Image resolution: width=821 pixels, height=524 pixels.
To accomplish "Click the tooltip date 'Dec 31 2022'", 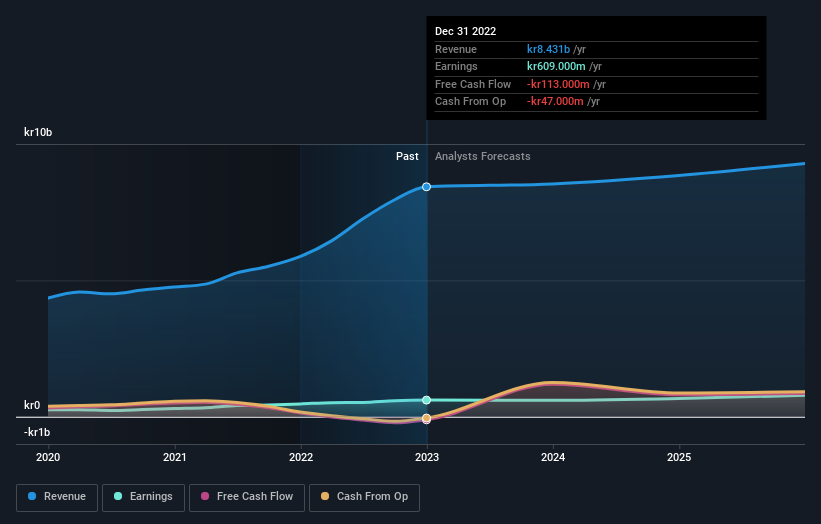I will (465, 31).
